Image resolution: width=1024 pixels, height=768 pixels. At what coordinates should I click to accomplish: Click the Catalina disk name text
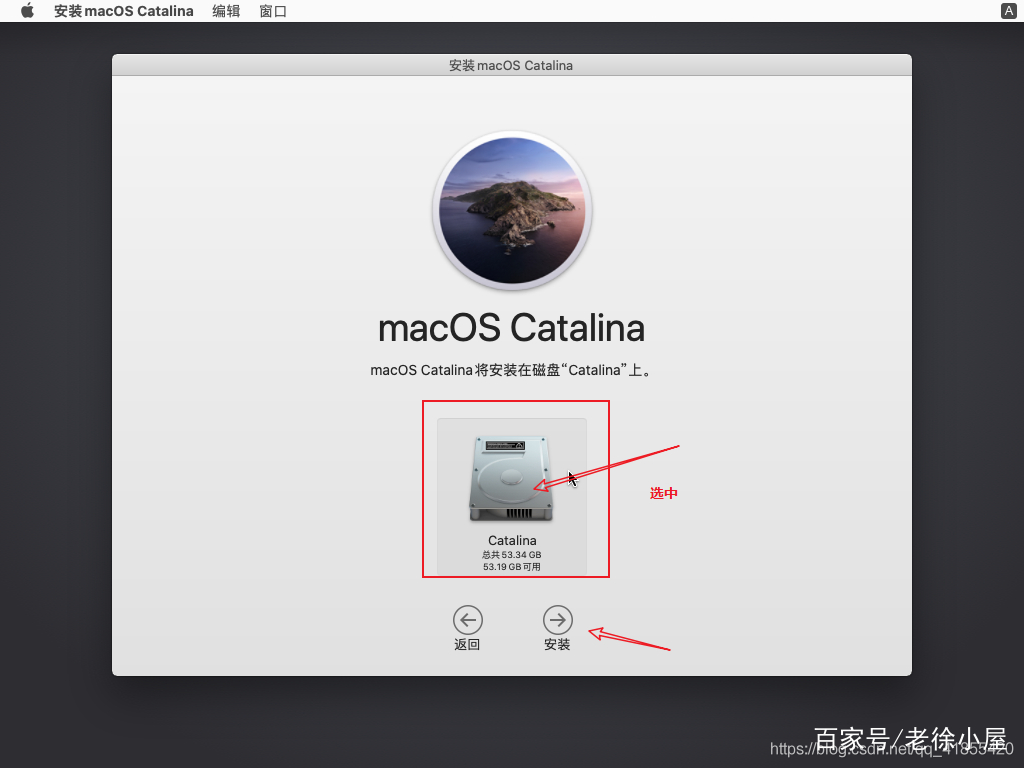(x=512, y=540)
